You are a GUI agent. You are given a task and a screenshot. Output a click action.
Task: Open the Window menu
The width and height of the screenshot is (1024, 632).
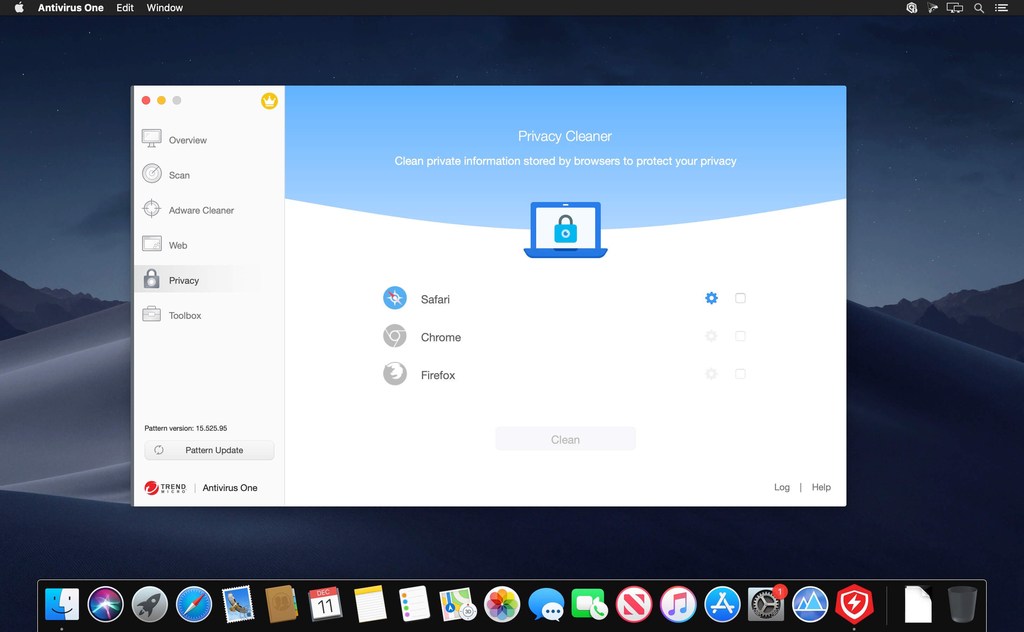point(164,8)
